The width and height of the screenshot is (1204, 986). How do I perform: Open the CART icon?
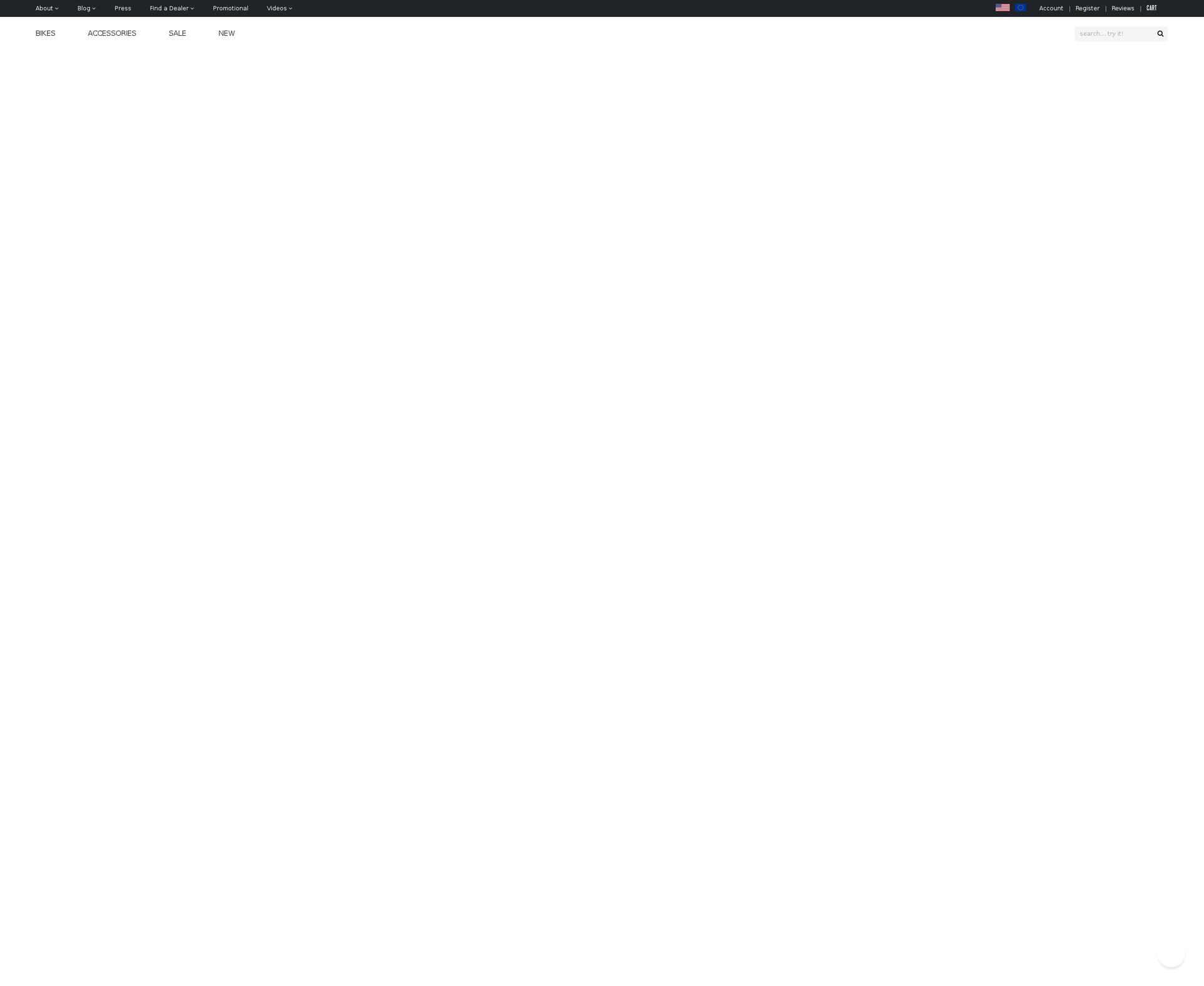tap(1151, 8)
